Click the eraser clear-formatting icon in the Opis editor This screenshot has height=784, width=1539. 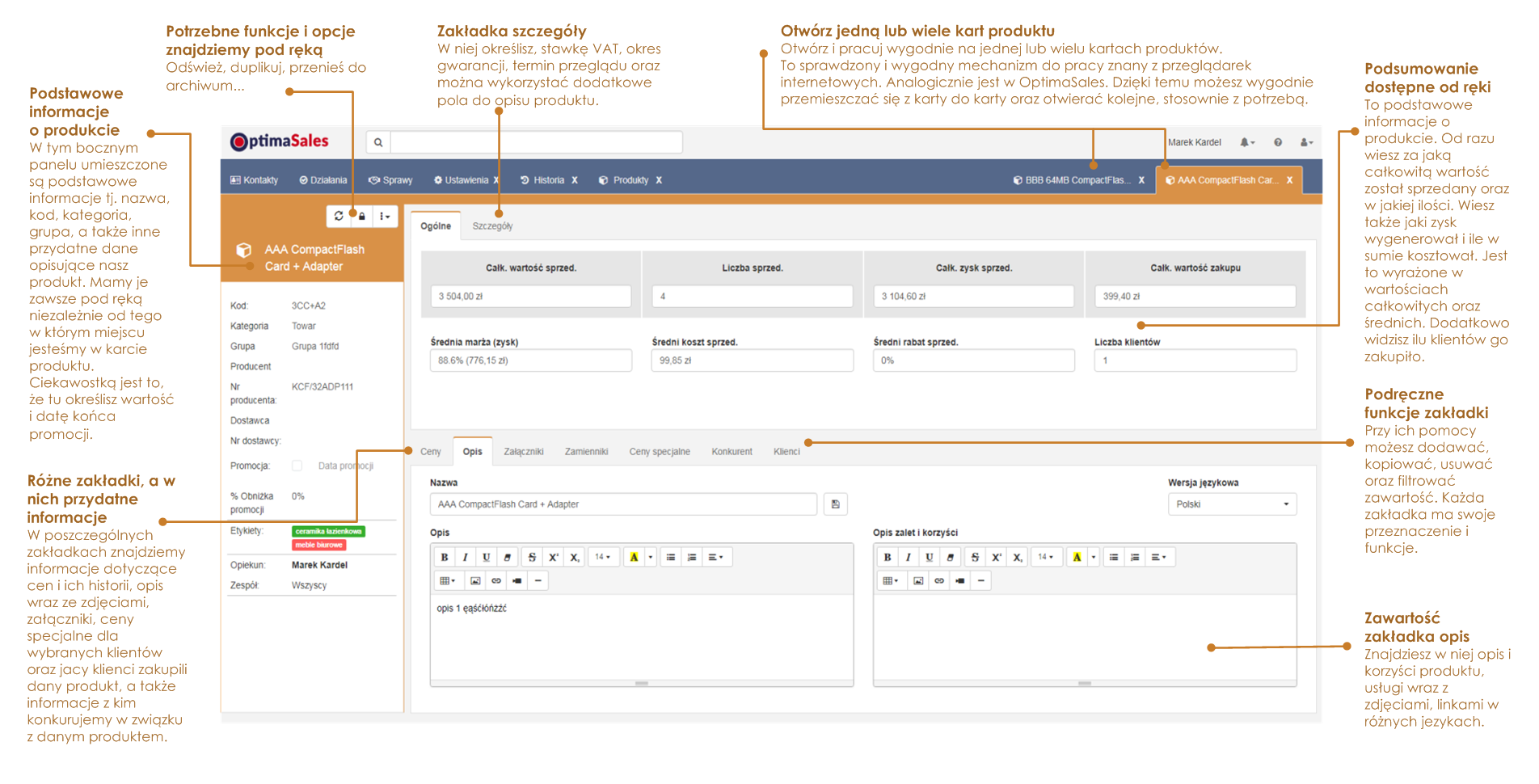coord(508,557)
